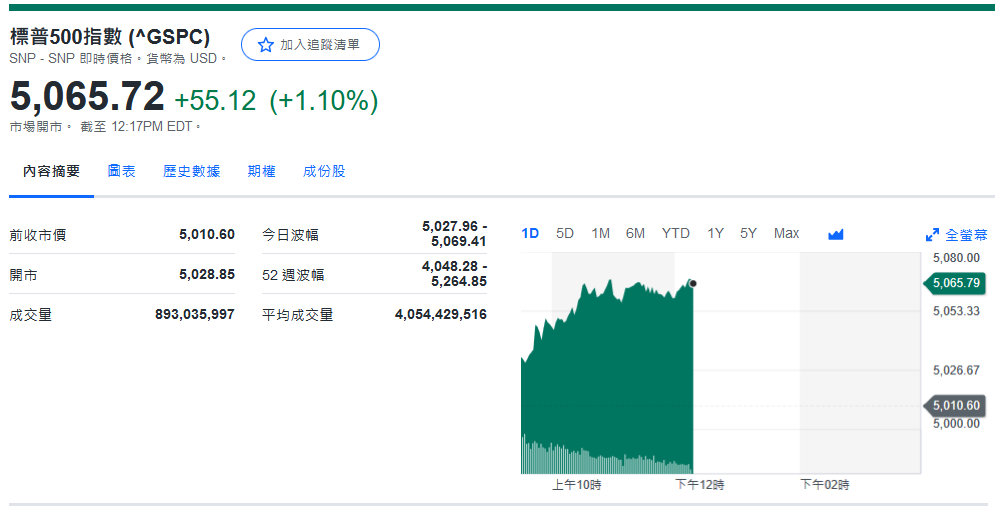The height and width of the screenshot is (512, 995).
Task: Switch to the 期權 tab
Action: click(261, 171)
